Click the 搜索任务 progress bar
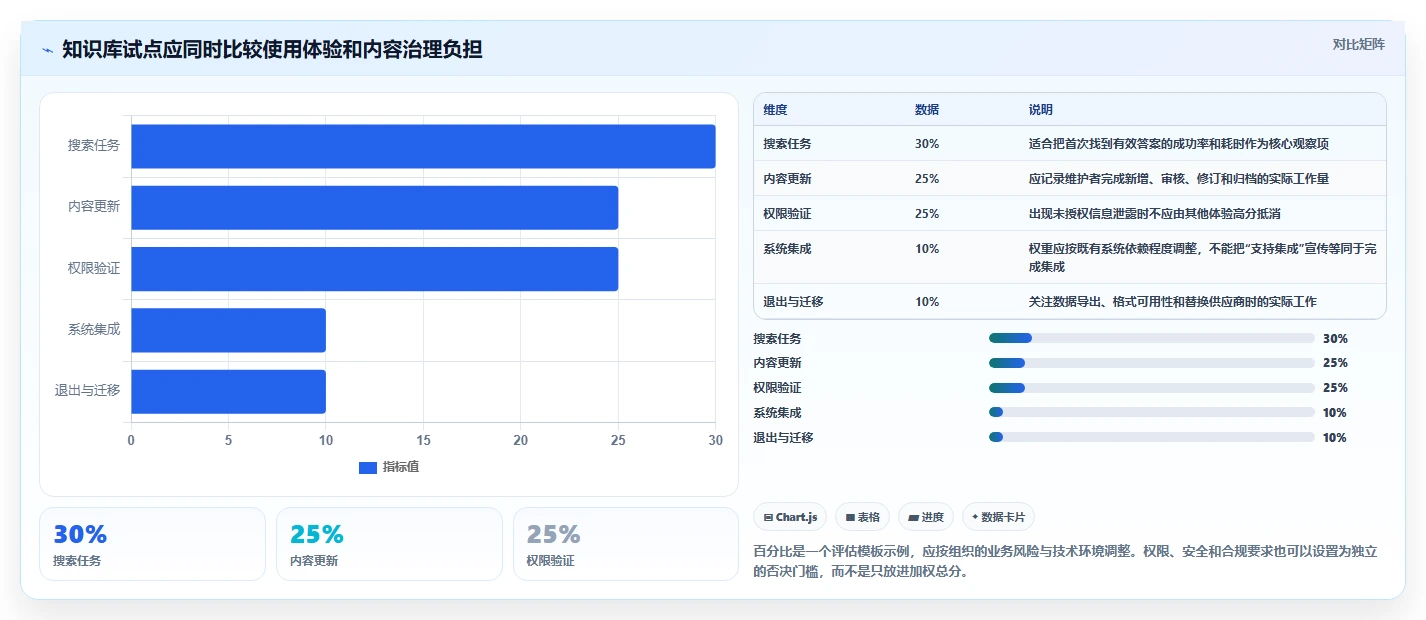 1151,339
